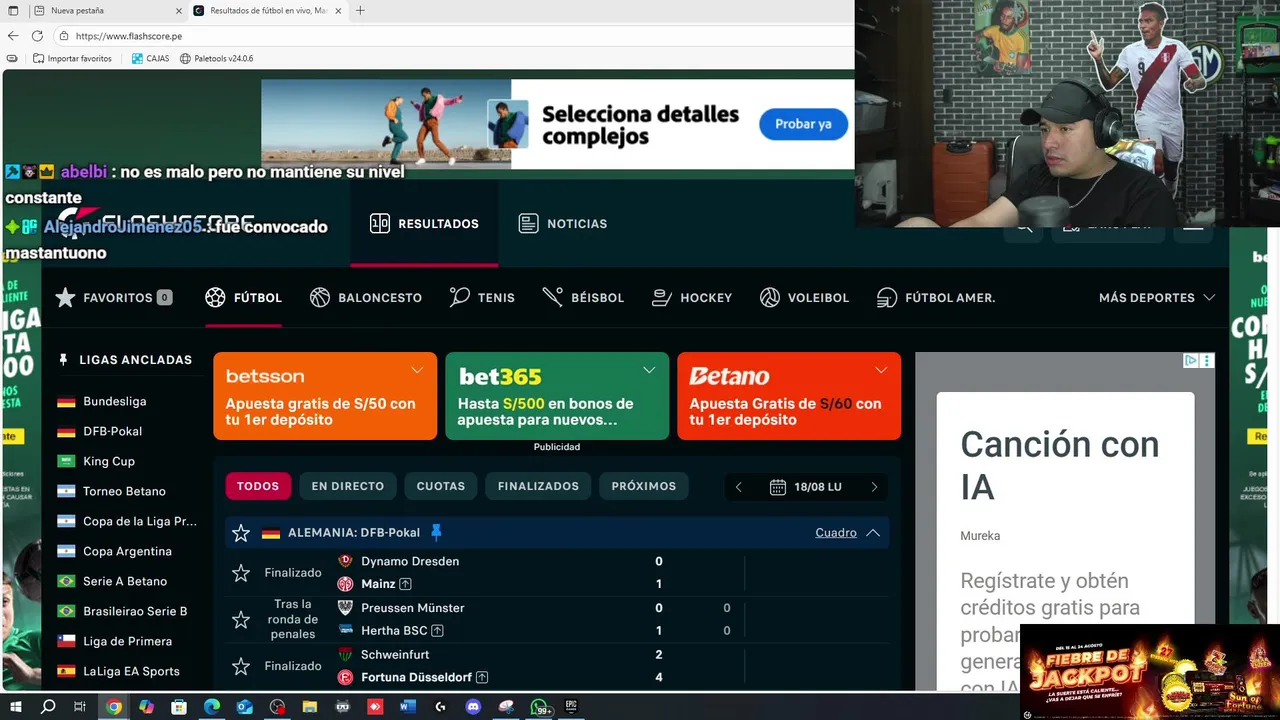Go back using the browser back arrow
The image size is (1280, 720).
coord(13,36)
